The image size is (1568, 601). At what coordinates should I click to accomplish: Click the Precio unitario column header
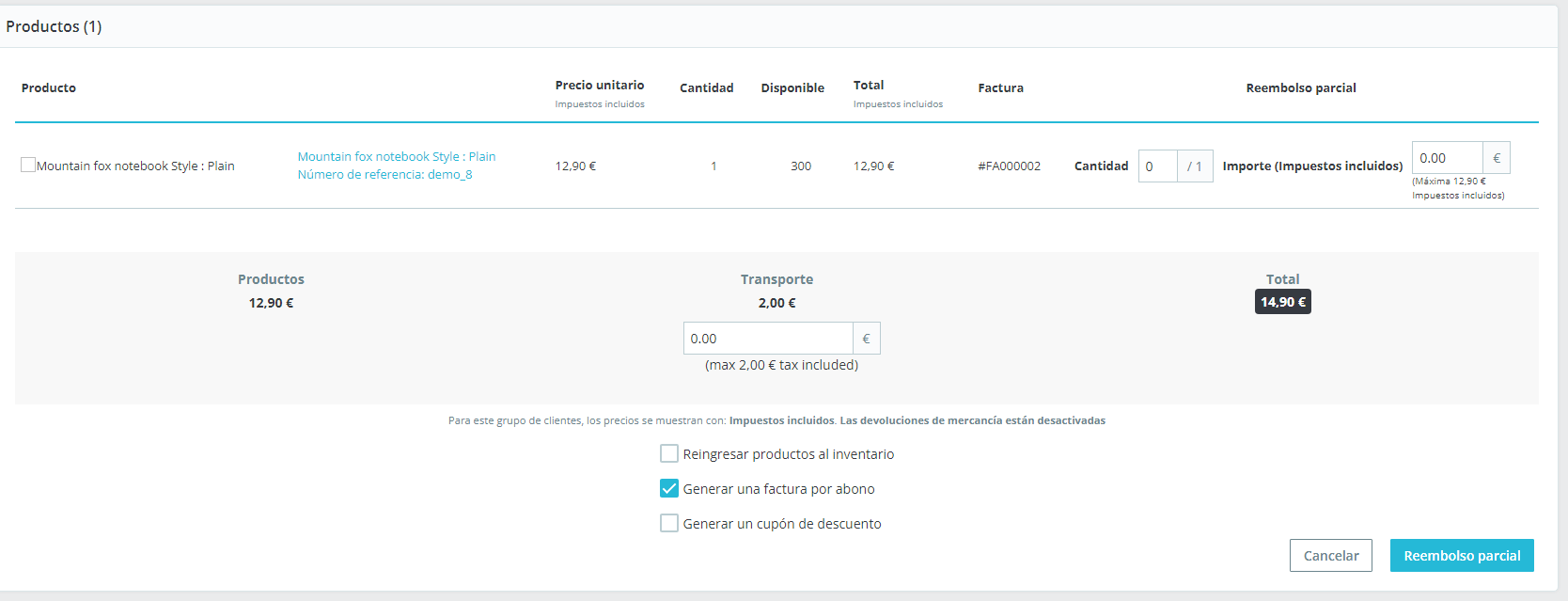(600, 86)
